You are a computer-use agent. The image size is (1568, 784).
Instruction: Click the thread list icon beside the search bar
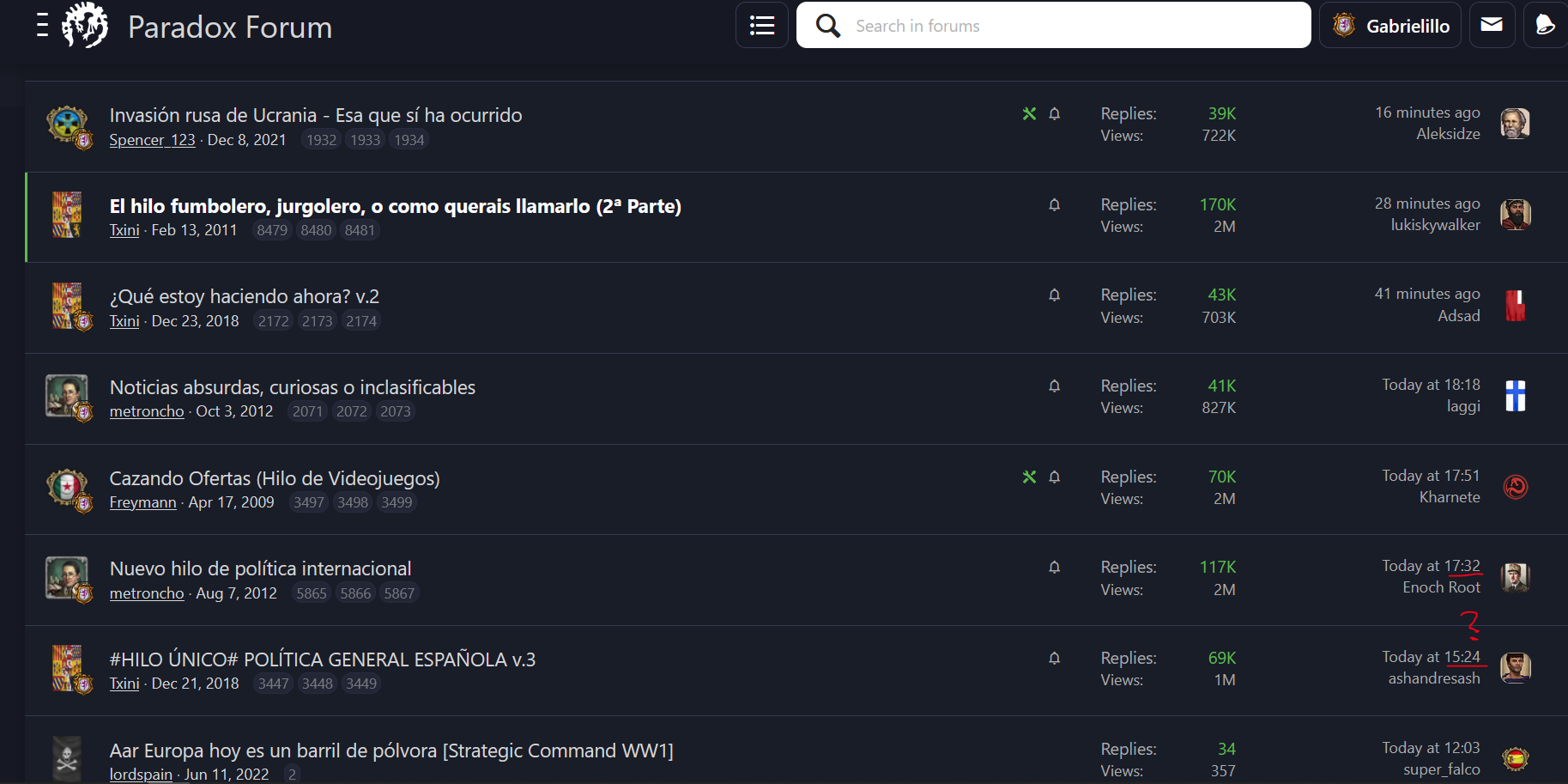pos(761,25)
